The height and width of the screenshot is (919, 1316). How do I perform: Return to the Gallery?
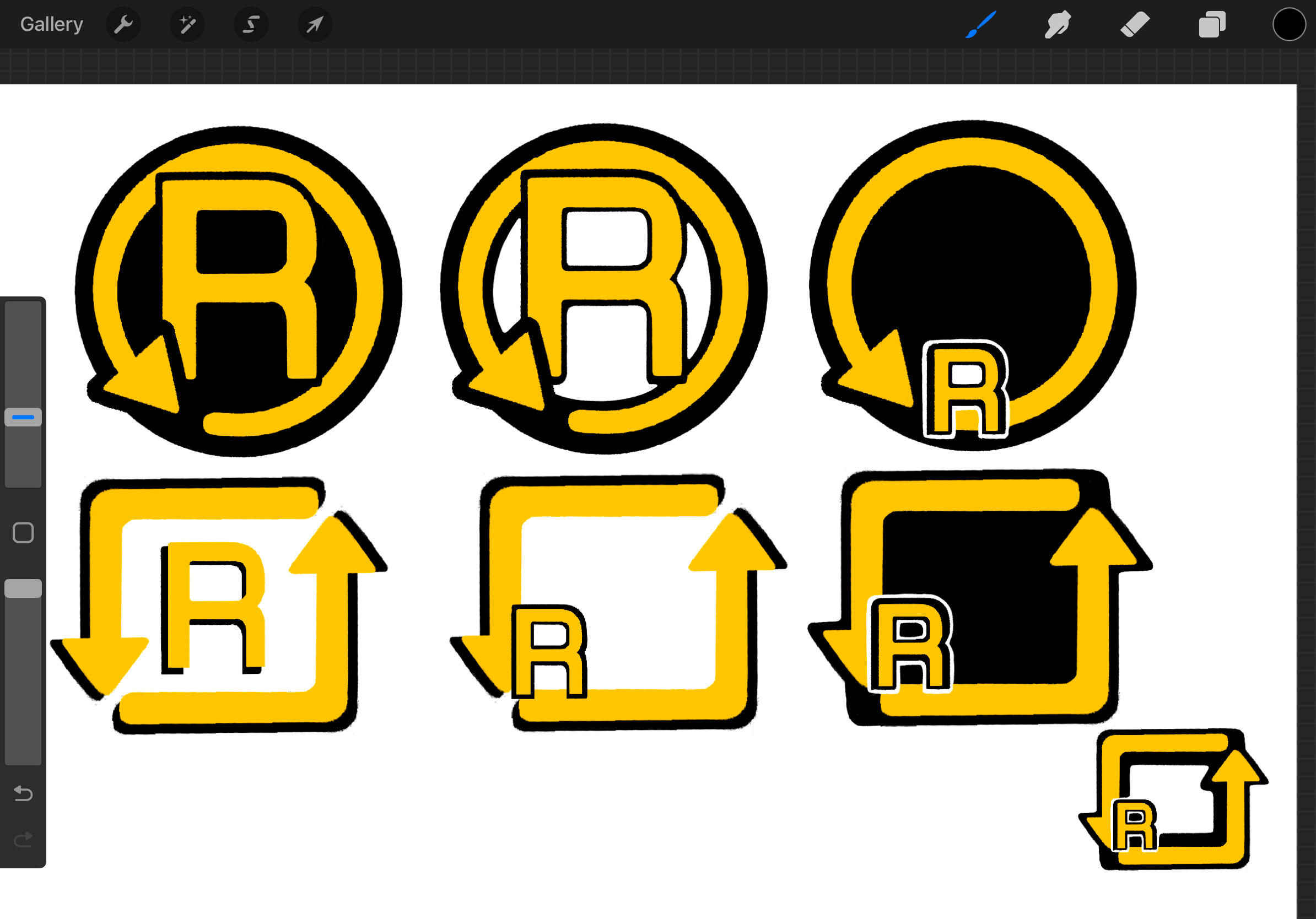(52, 25)
